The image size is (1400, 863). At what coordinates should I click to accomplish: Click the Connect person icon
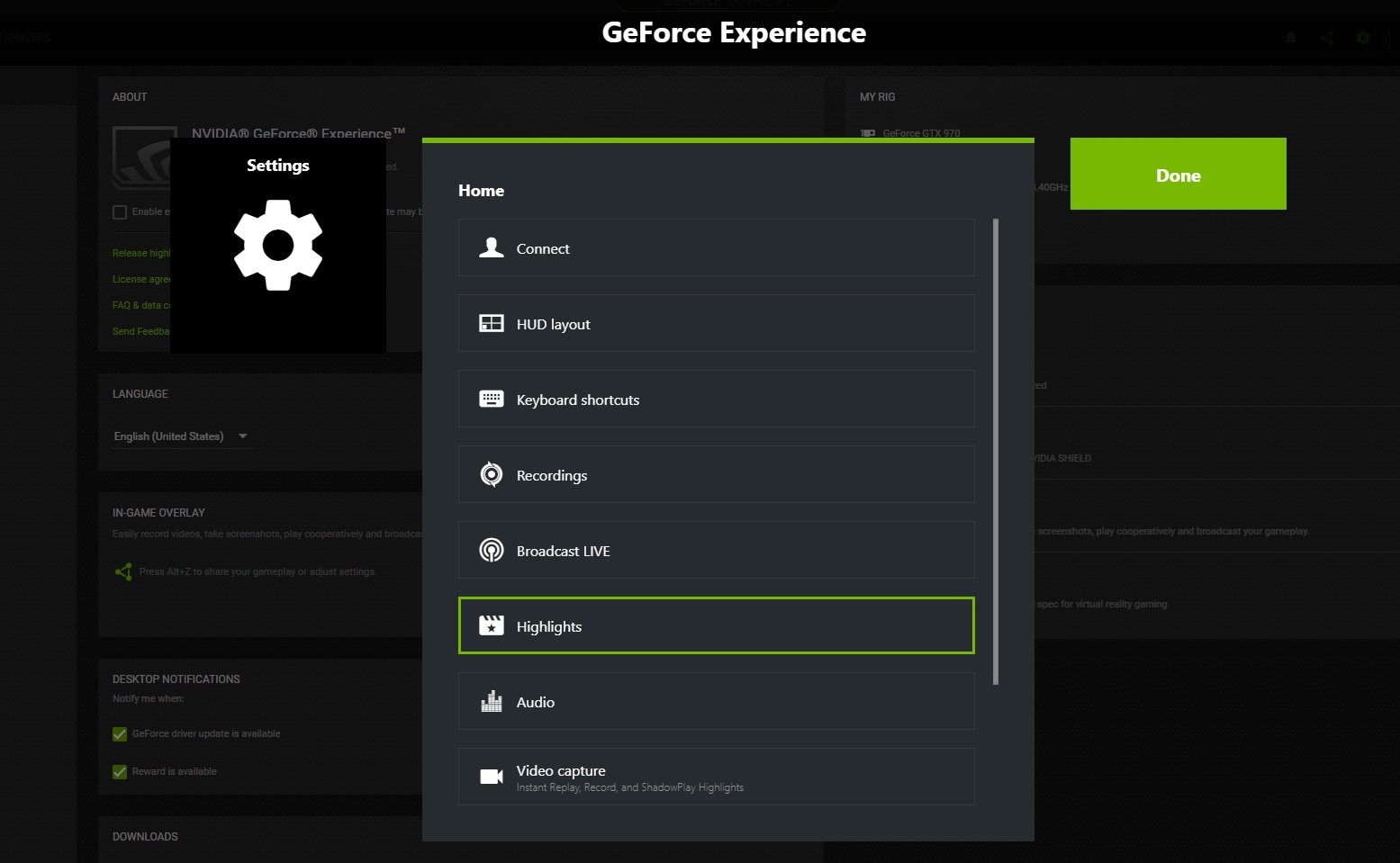[491, 247]
